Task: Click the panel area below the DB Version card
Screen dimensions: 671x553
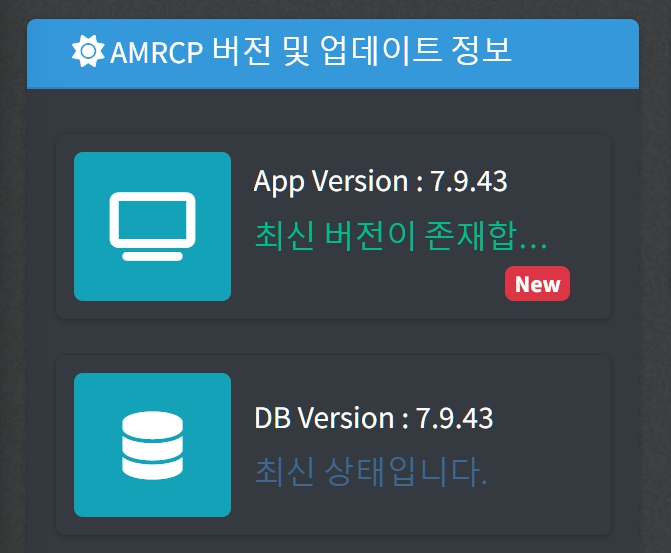Action: tap(332, 545)
